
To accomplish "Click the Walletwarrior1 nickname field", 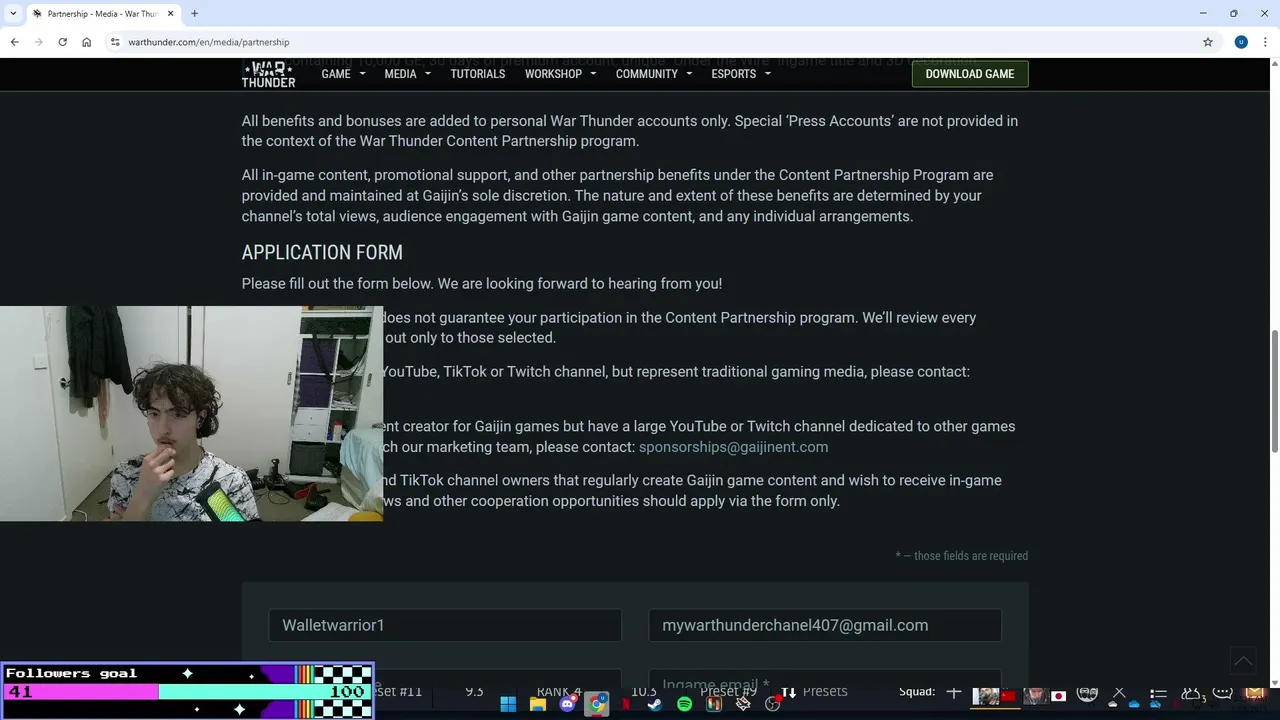I will [445, 625].
